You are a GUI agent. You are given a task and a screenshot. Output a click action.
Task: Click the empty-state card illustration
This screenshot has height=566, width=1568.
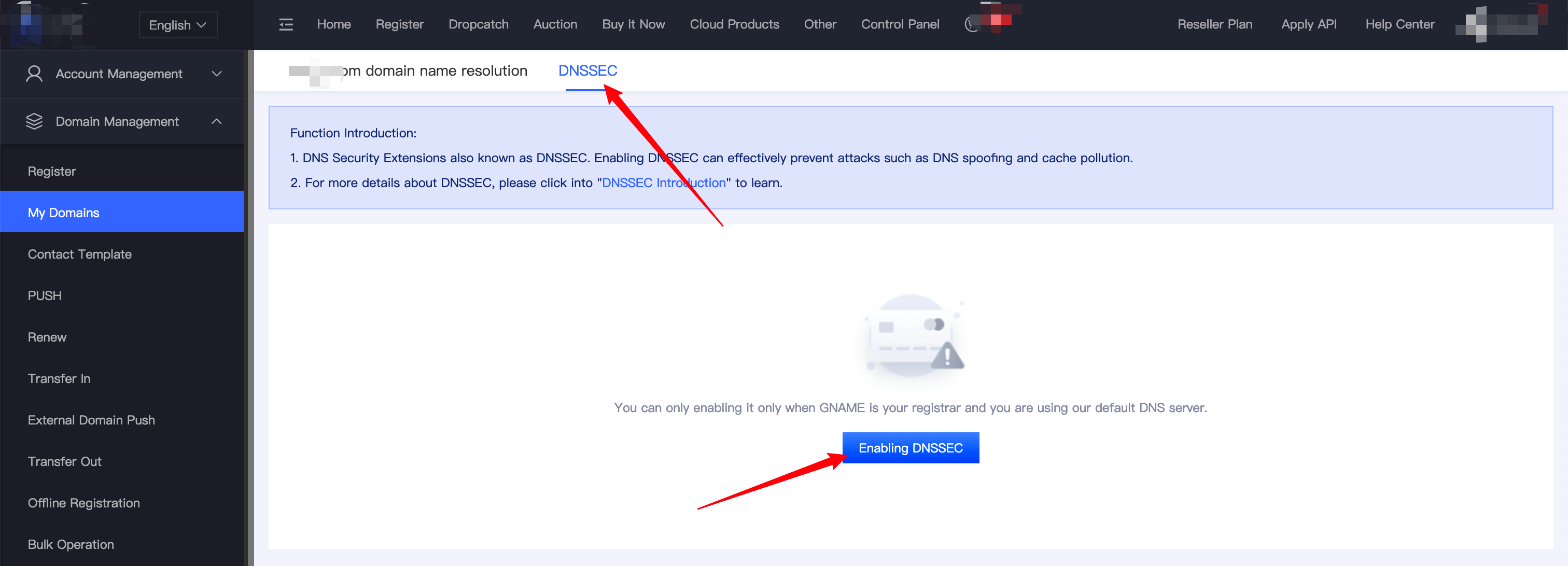[911, 339]
